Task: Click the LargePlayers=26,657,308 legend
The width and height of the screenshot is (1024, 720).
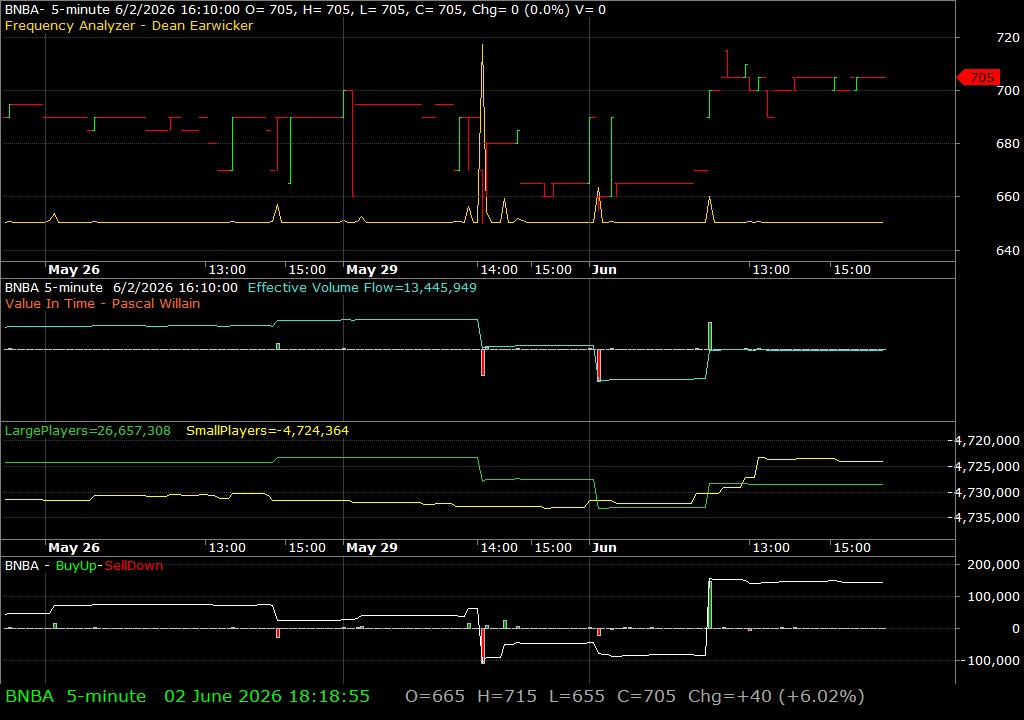Action: [88, 431]
